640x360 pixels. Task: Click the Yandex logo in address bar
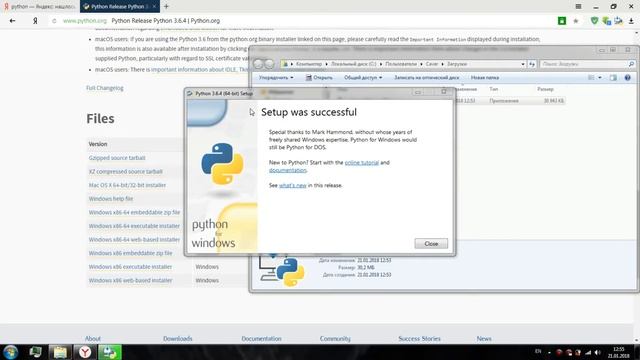click(35, 21)
